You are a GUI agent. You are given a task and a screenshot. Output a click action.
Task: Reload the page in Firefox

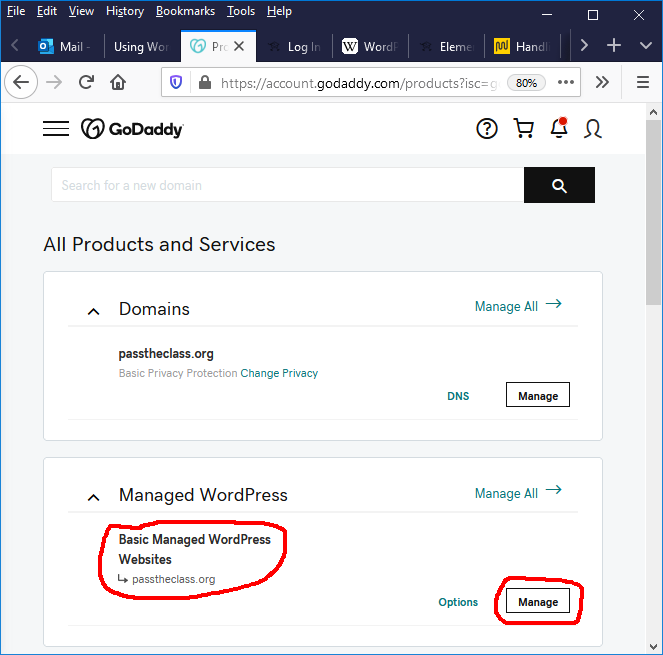87,82
